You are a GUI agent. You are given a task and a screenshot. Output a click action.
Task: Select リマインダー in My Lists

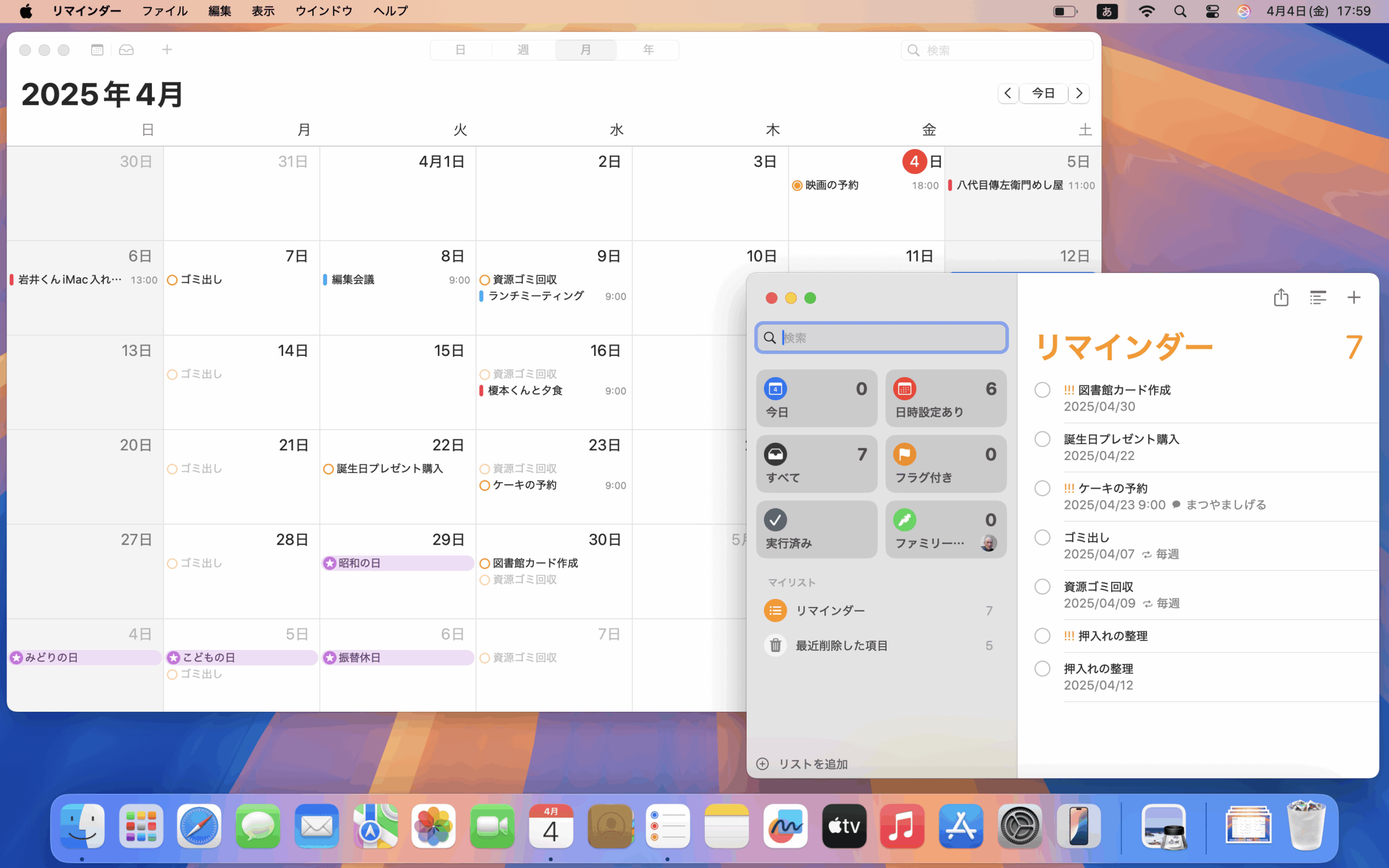click(x=881, y=611)
